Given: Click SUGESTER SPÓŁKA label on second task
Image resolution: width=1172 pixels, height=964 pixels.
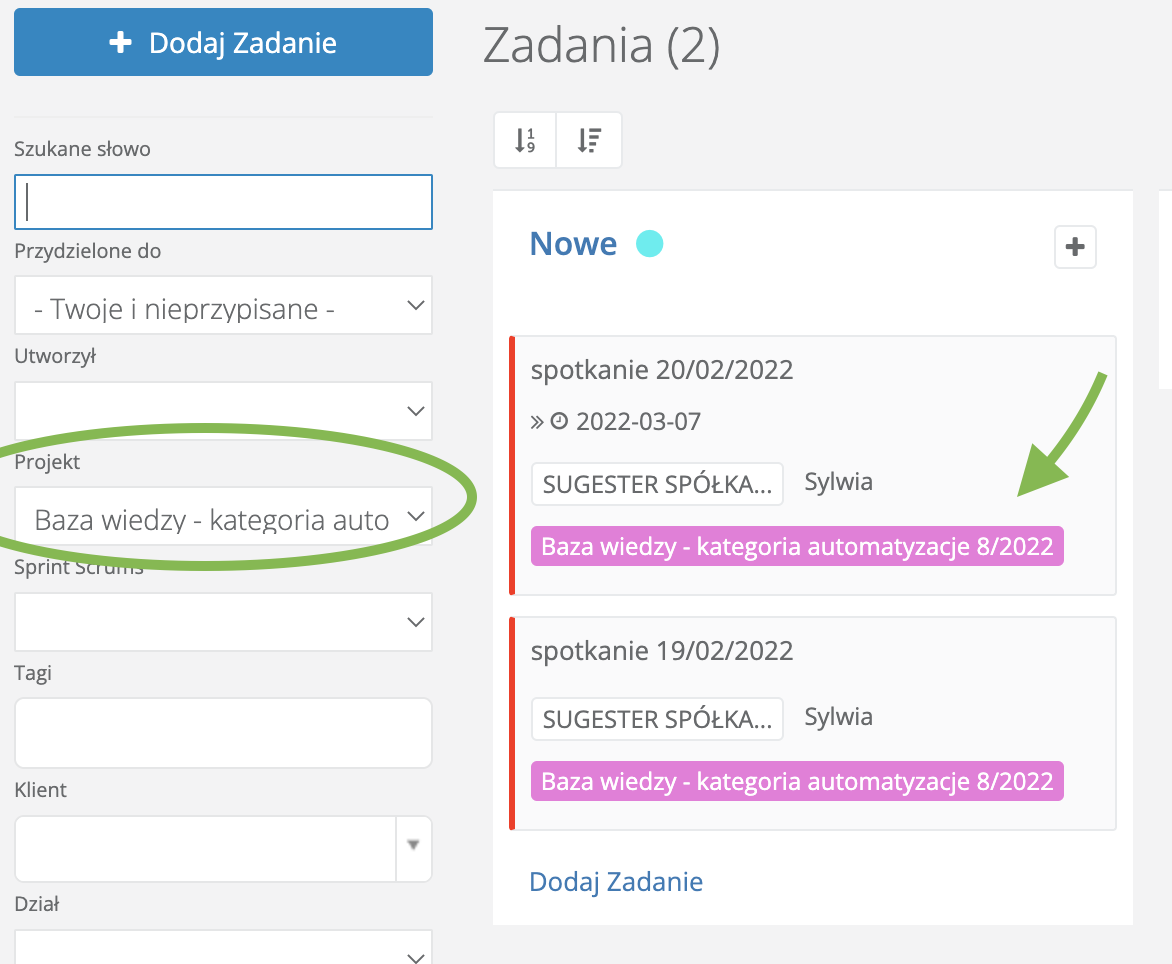Looking at the screenshot, I should tap(657, 719).
